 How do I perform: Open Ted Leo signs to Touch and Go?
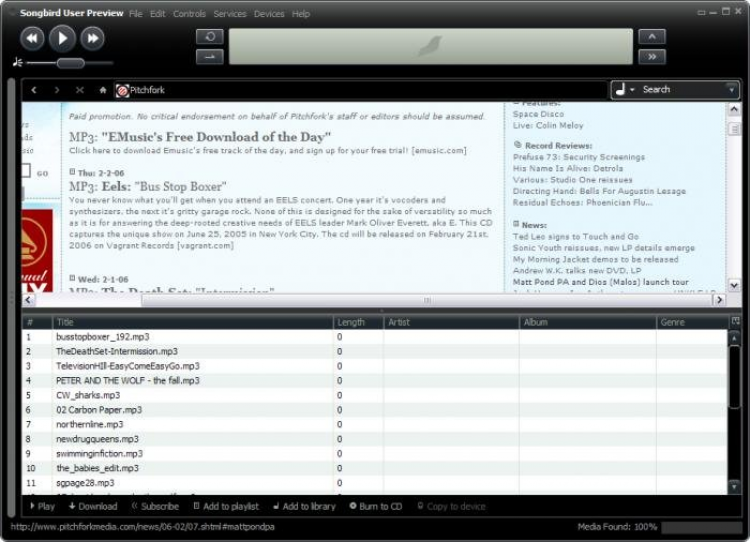pos(575,236)
